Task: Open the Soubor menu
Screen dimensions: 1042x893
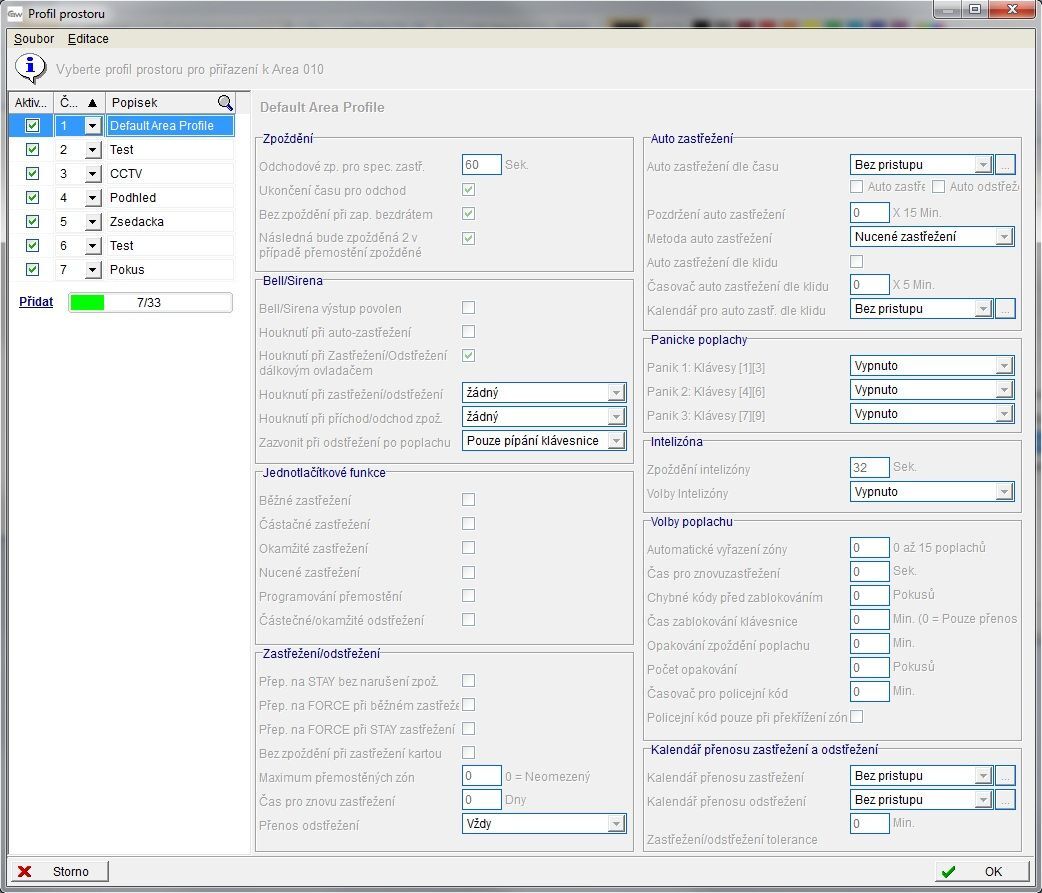Action: pos(34,39)
